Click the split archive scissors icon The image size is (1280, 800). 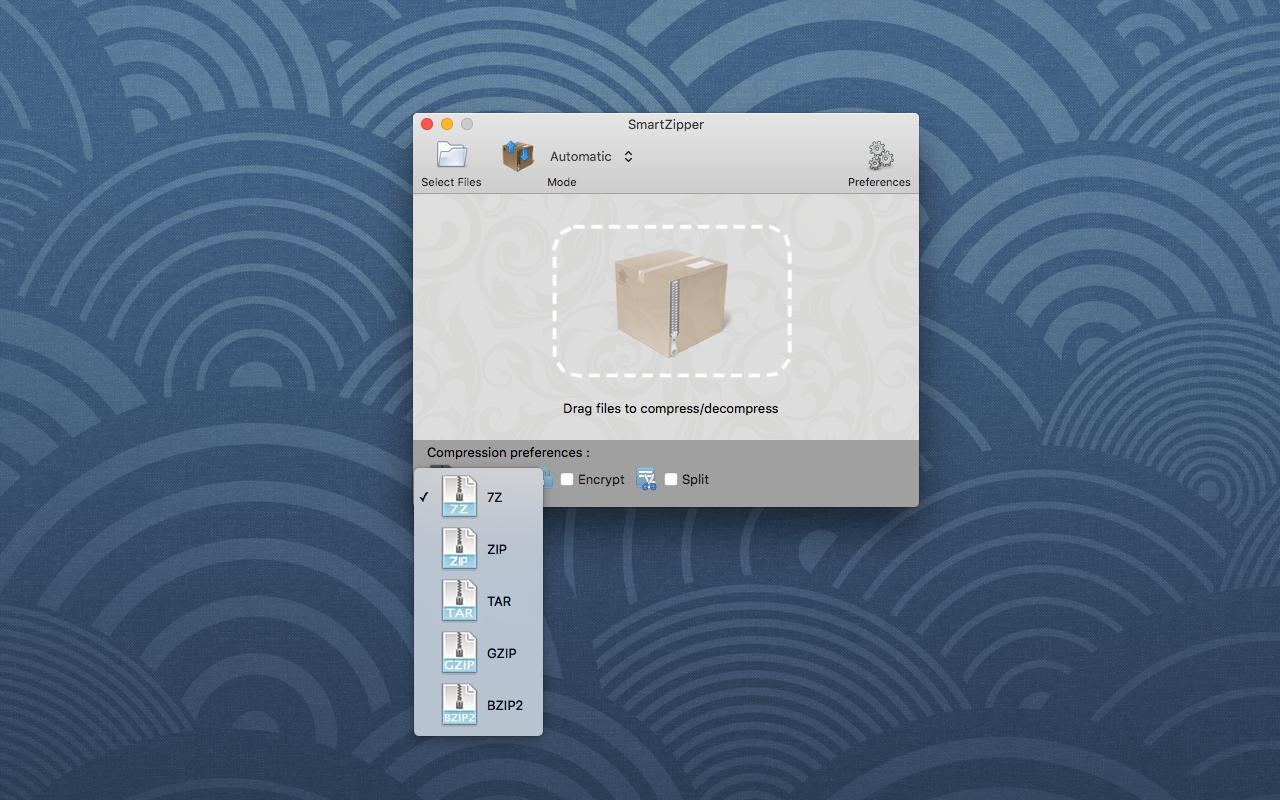(646, 479)
